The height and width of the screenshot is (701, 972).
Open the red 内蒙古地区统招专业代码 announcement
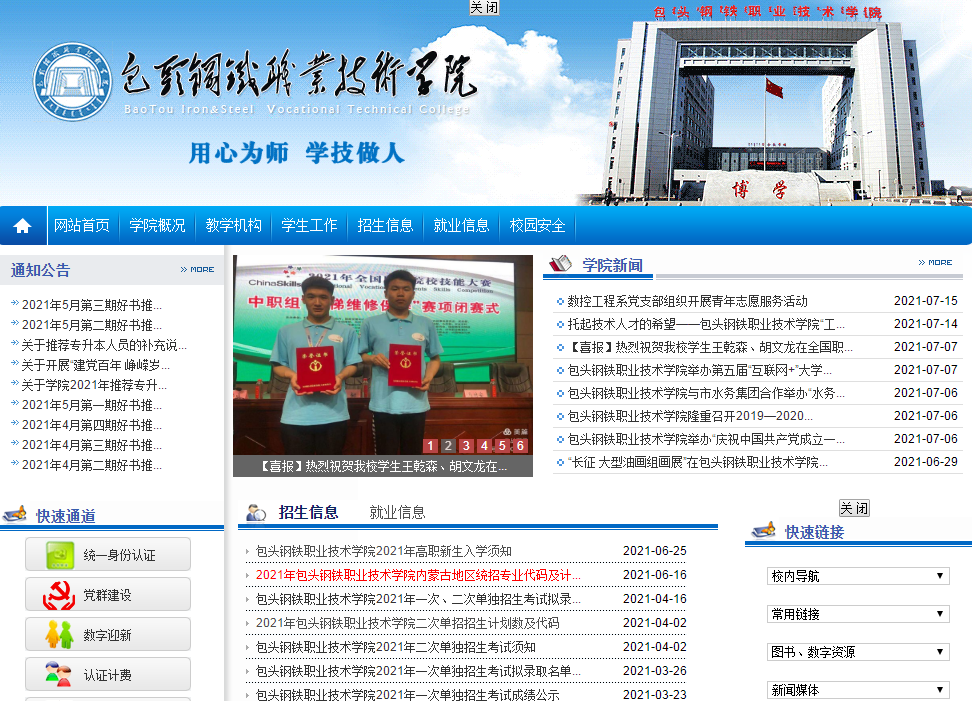point(418,575)
